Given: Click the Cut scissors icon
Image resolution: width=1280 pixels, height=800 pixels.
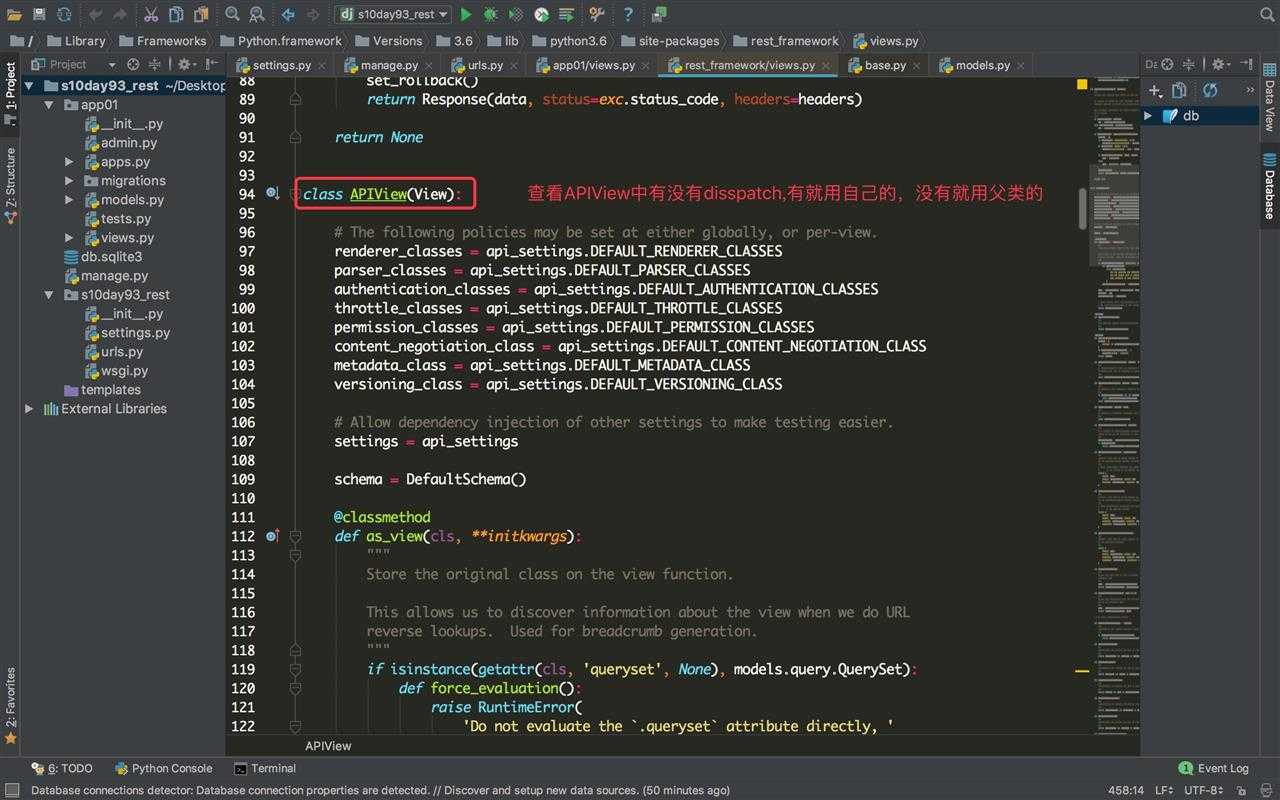Looking at the screenshot, I should click(150, 14).
